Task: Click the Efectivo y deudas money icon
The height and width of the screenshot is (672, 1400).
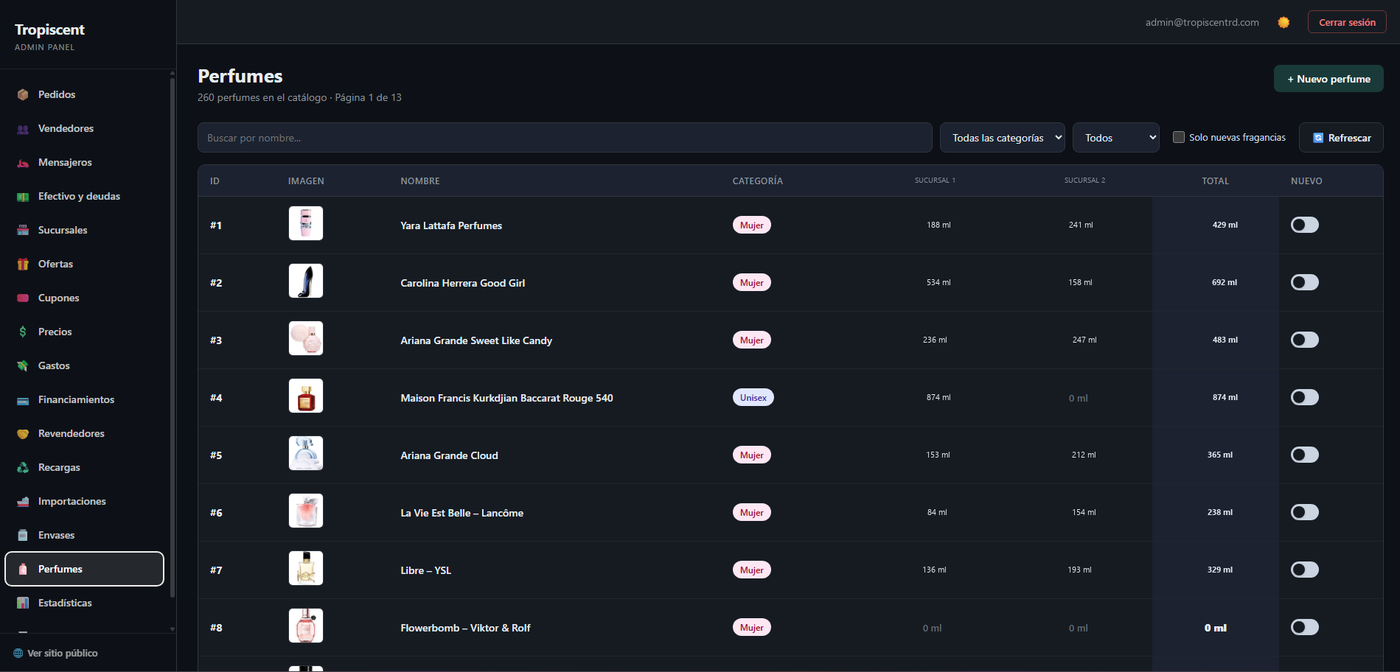Action: pyautogui.click(x=22, y=197)
